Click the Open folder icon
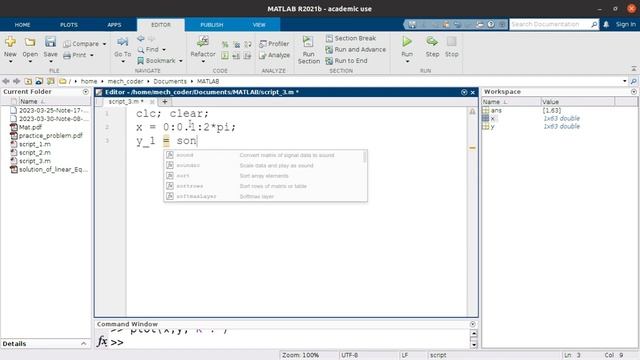The height and width of the screenshot is (360, 640). coord(30,42)
